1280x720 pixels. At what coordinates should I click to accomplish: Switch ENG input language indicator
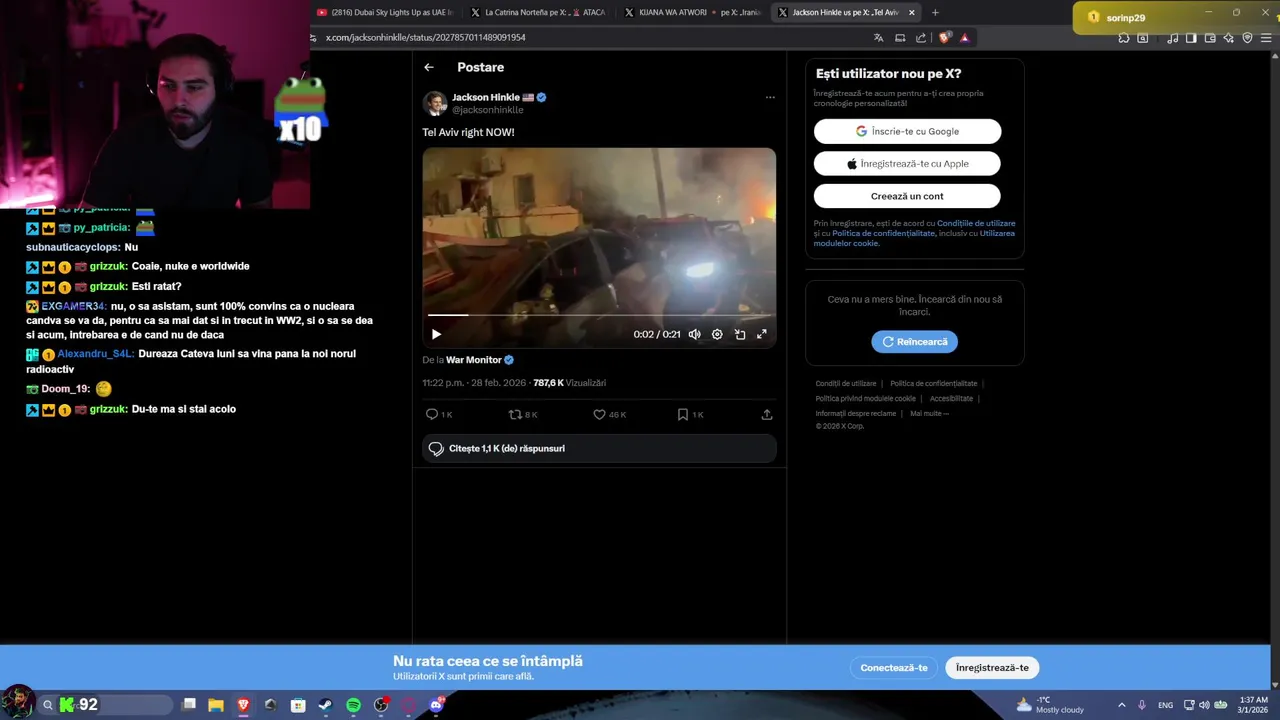[1166, 705]
